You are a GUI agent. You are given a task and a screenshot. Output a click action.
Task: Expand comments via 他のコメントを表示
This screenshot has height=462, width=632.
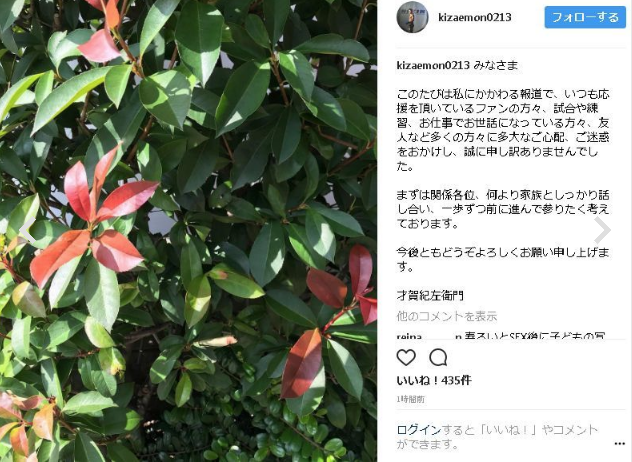447,316
